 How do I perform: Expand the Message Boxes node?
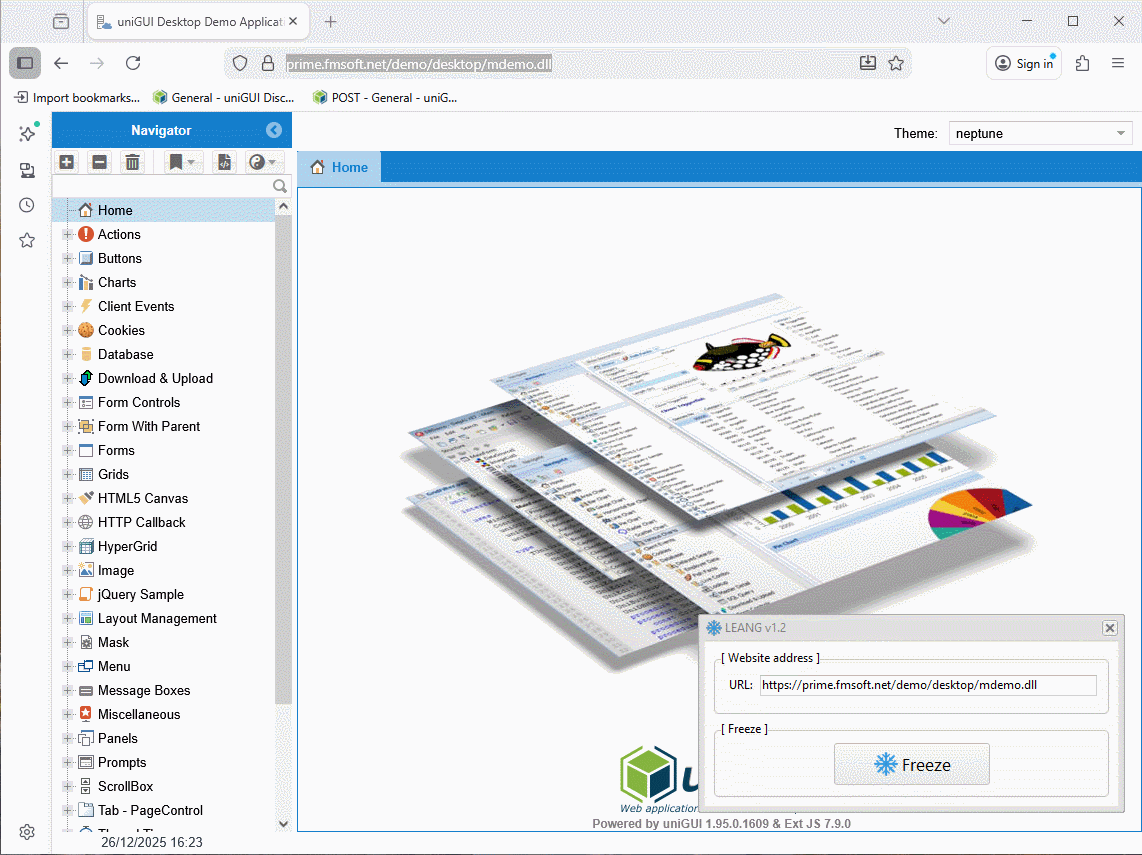[68, 690]
